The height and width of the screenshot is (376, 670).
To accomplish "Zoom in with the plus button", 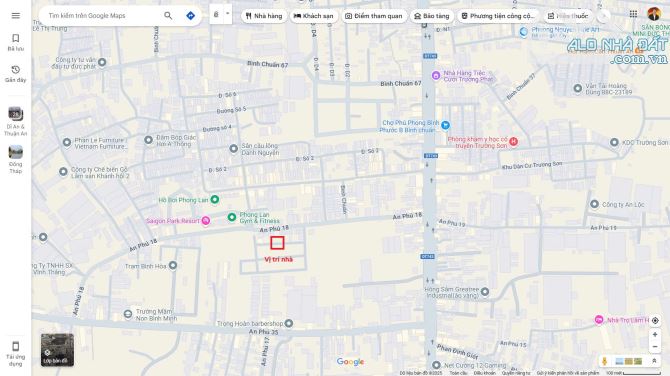I will pyautogui.click(x=655, y=335).
